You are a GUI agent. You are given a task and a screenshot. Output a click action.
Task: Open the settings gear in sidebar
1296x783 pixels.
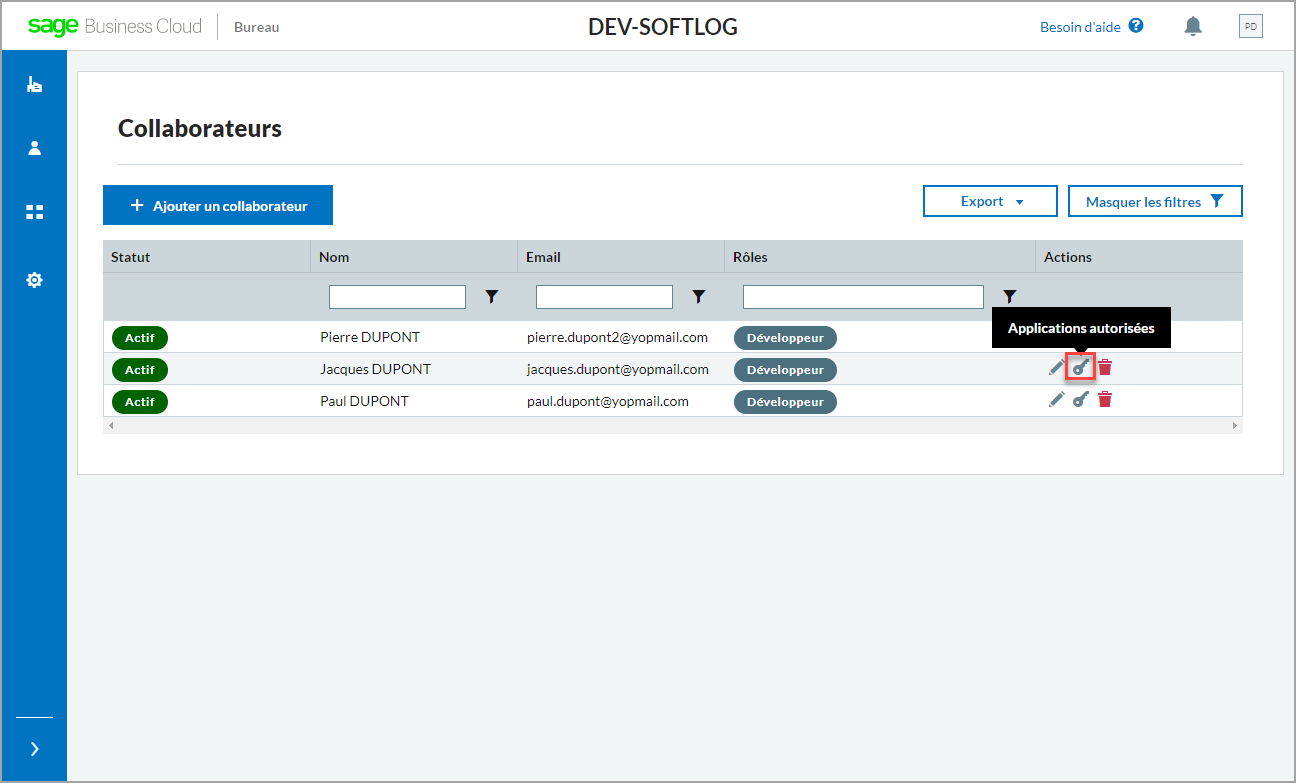[34, 280]
